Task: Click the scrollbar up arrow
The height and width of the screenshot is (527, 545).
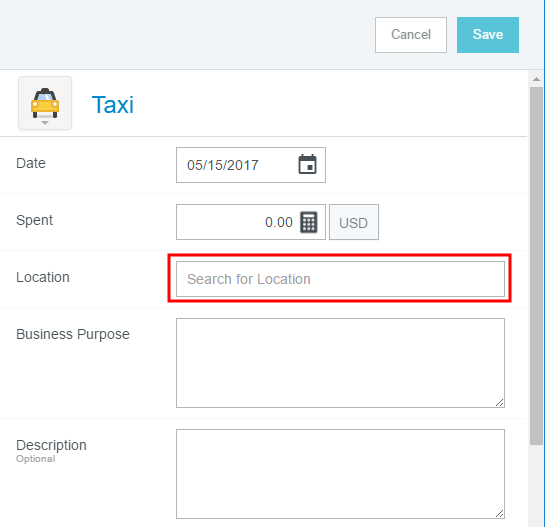Action: pos(536,79)
